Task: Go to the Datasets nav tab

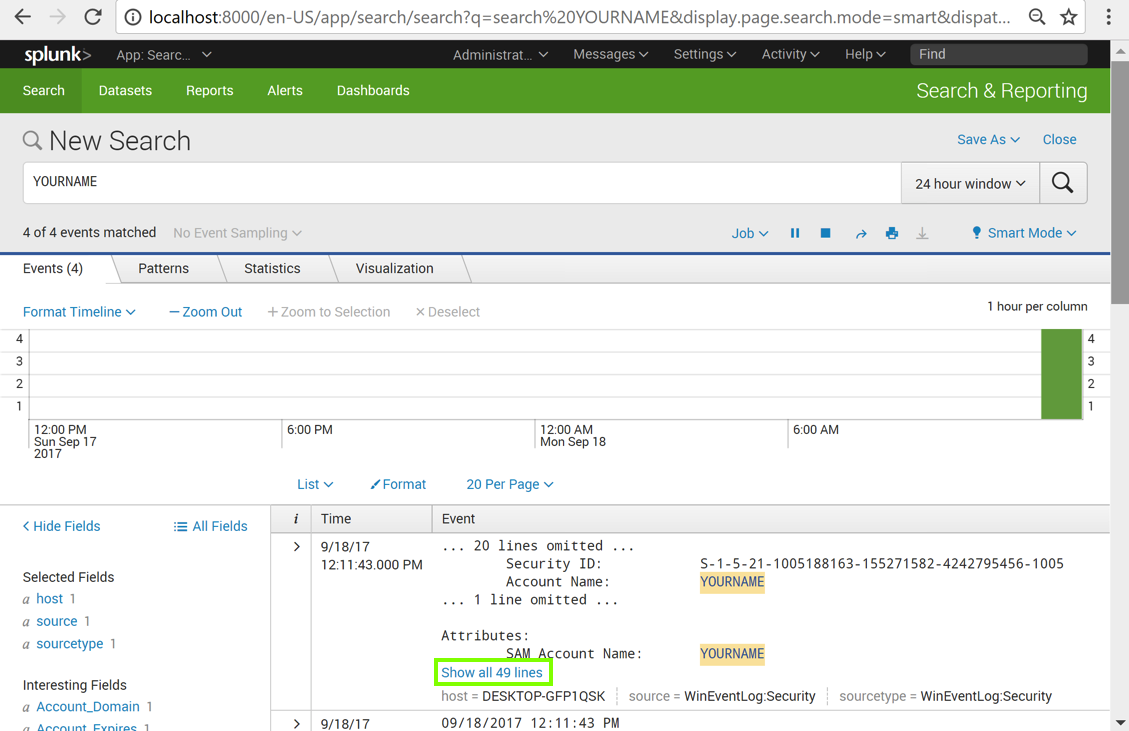Action: coord(125,91)
